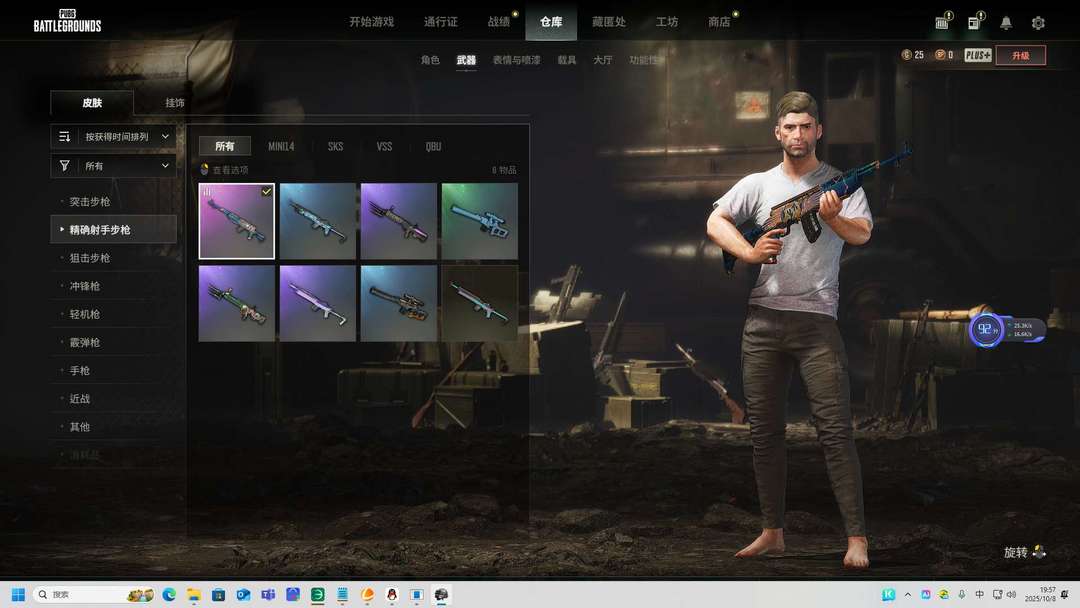
Task: Click the 旋转 rotate mouse icon
Action: coord(1039,552)
